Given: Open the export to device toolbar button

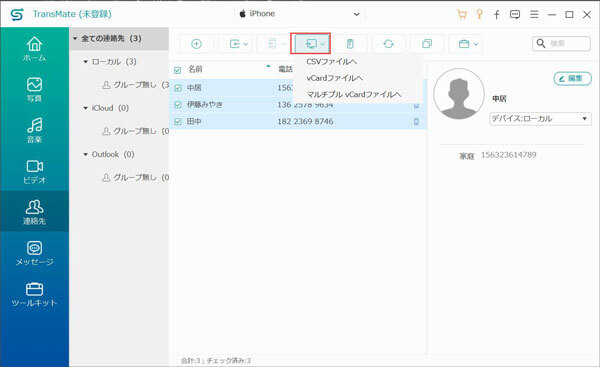Looking at the screenshot, I should tap(273, 44).
